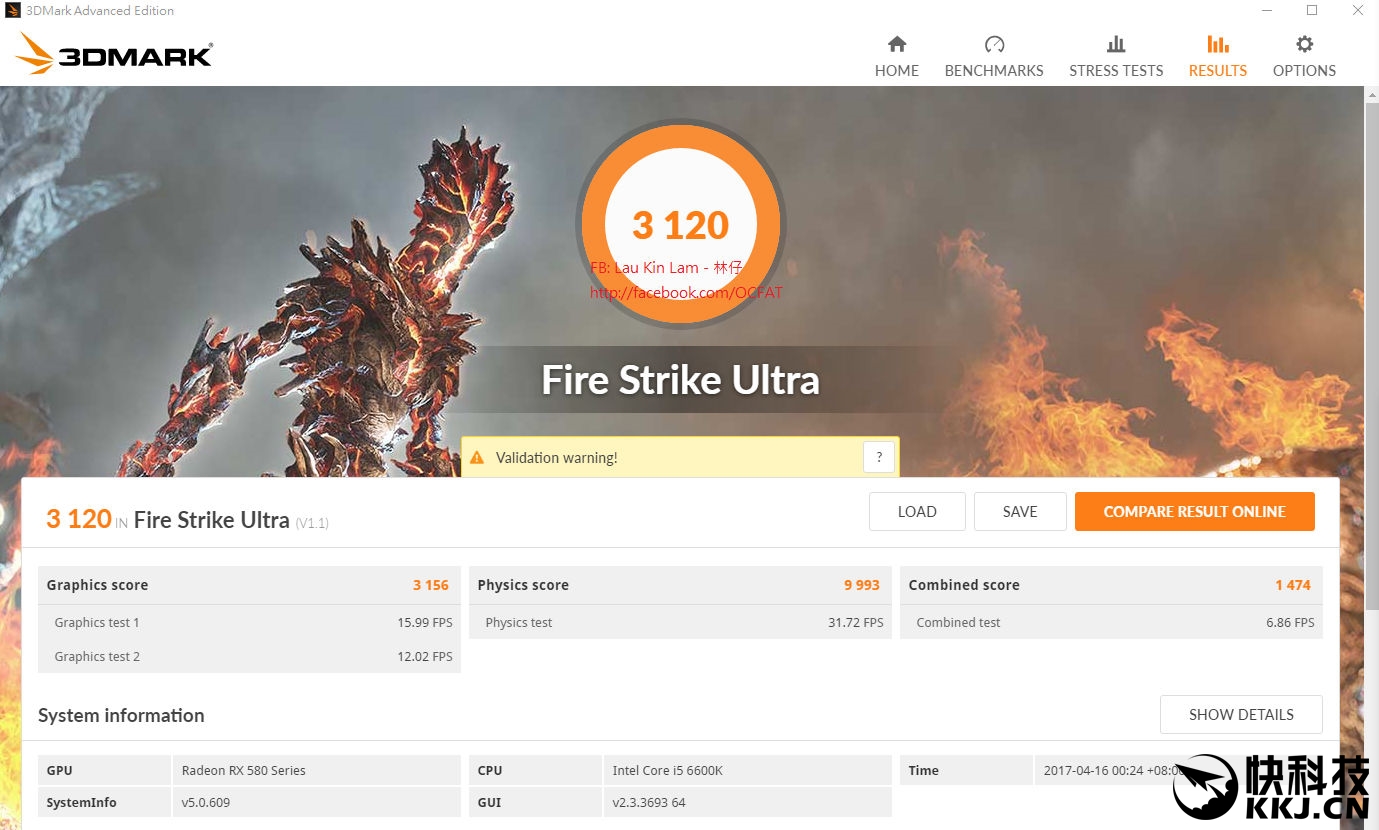
Task: Click COMPARE RESULT ONLINE button
Action: pyautogui.click(x=1195, y=511)
